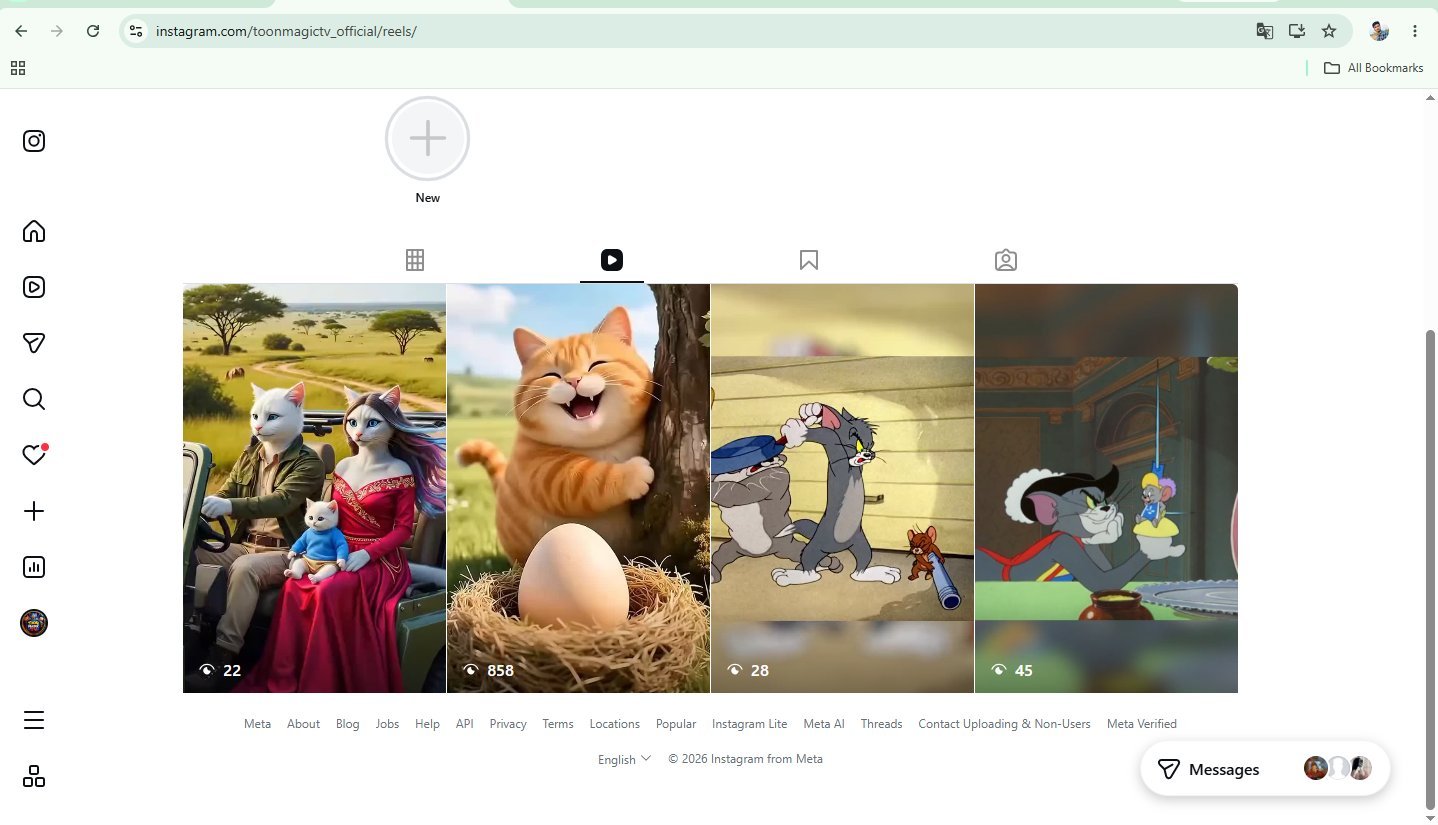Click Instagram Lite footer link
The width and height of the screenshot is (1438, 825).
point(749,724)
